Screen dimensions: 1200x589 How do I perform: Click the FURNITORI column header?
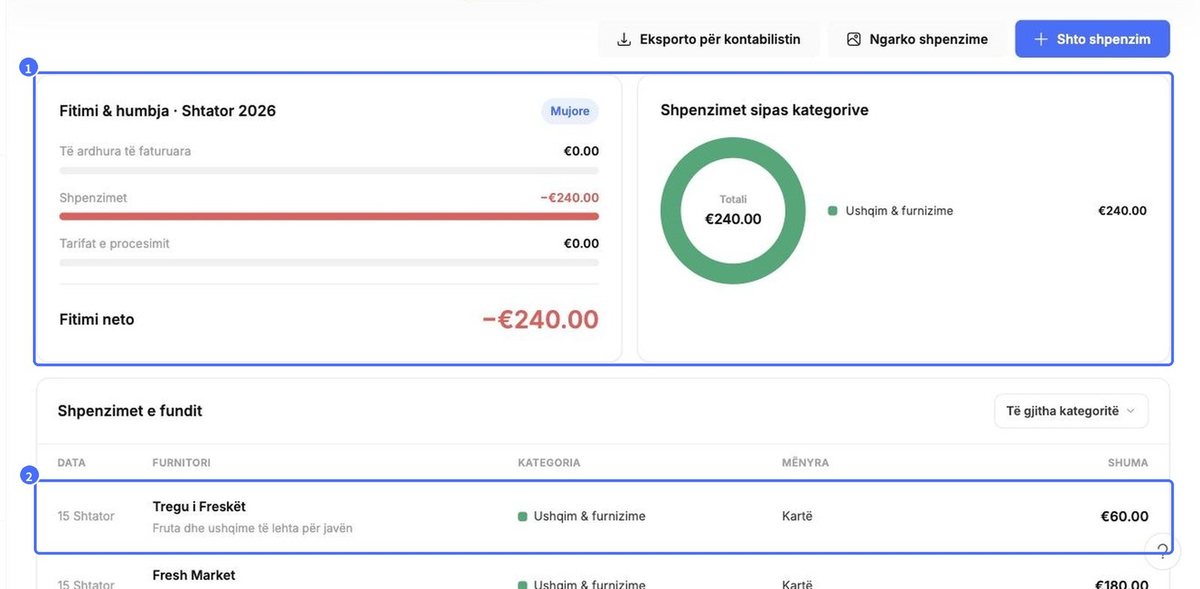[x=181, y=463]
